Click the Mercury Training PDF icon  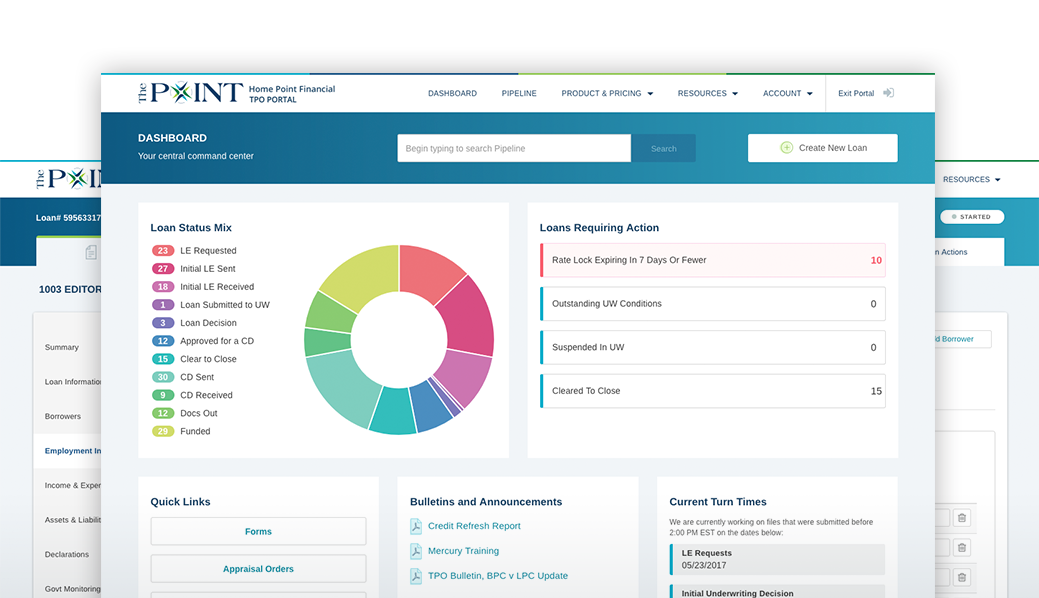pos(416,551)
